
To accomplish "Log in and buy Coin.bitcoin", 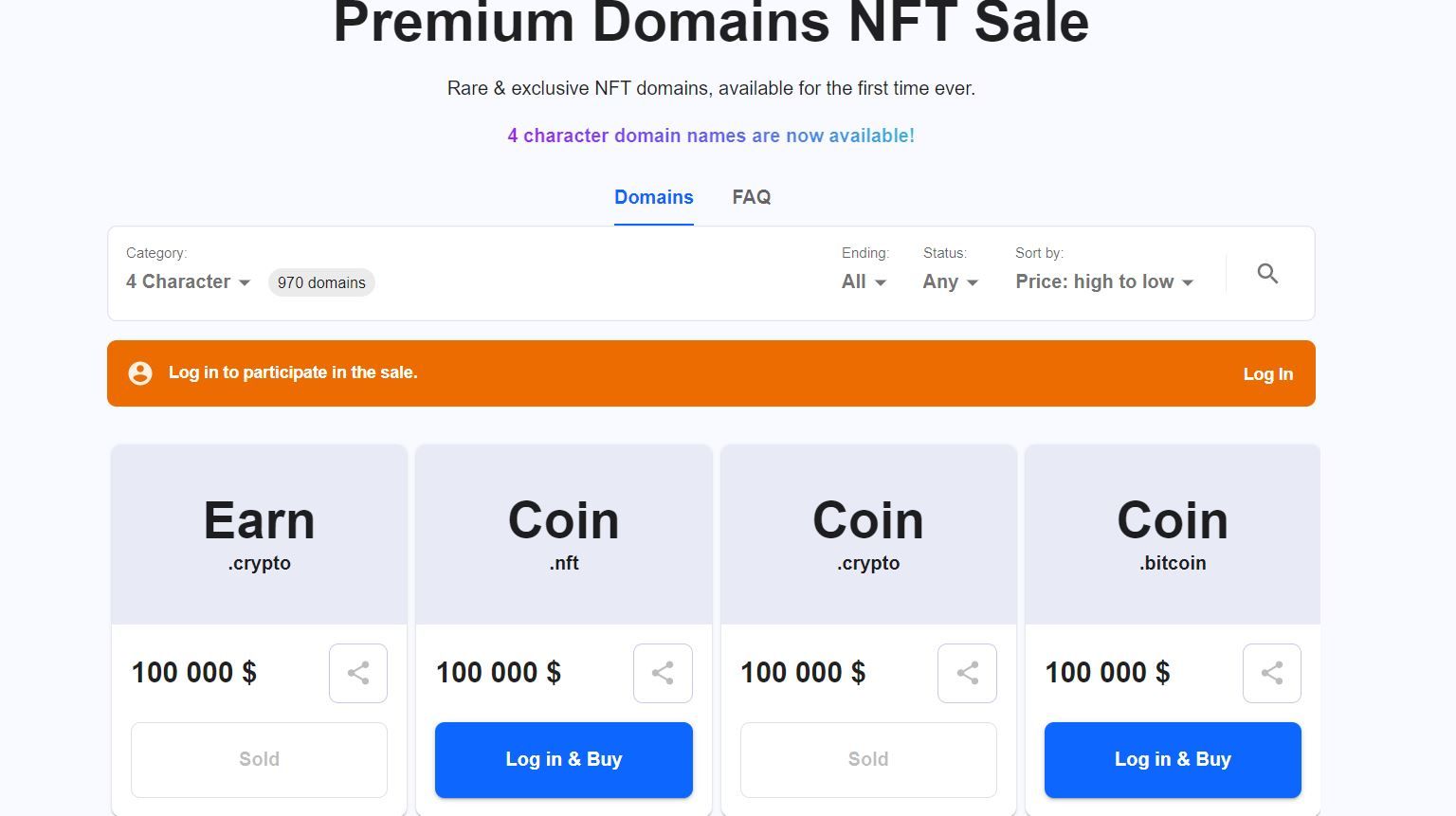I will (1172, 759).
